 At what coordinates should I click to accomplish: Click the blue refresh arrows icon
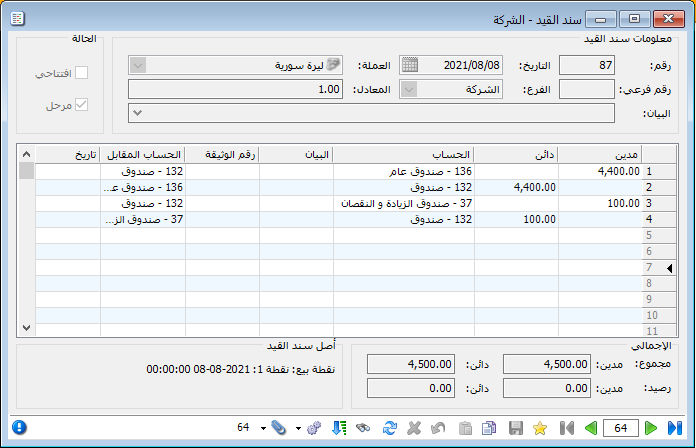click(x=389, y=428)
